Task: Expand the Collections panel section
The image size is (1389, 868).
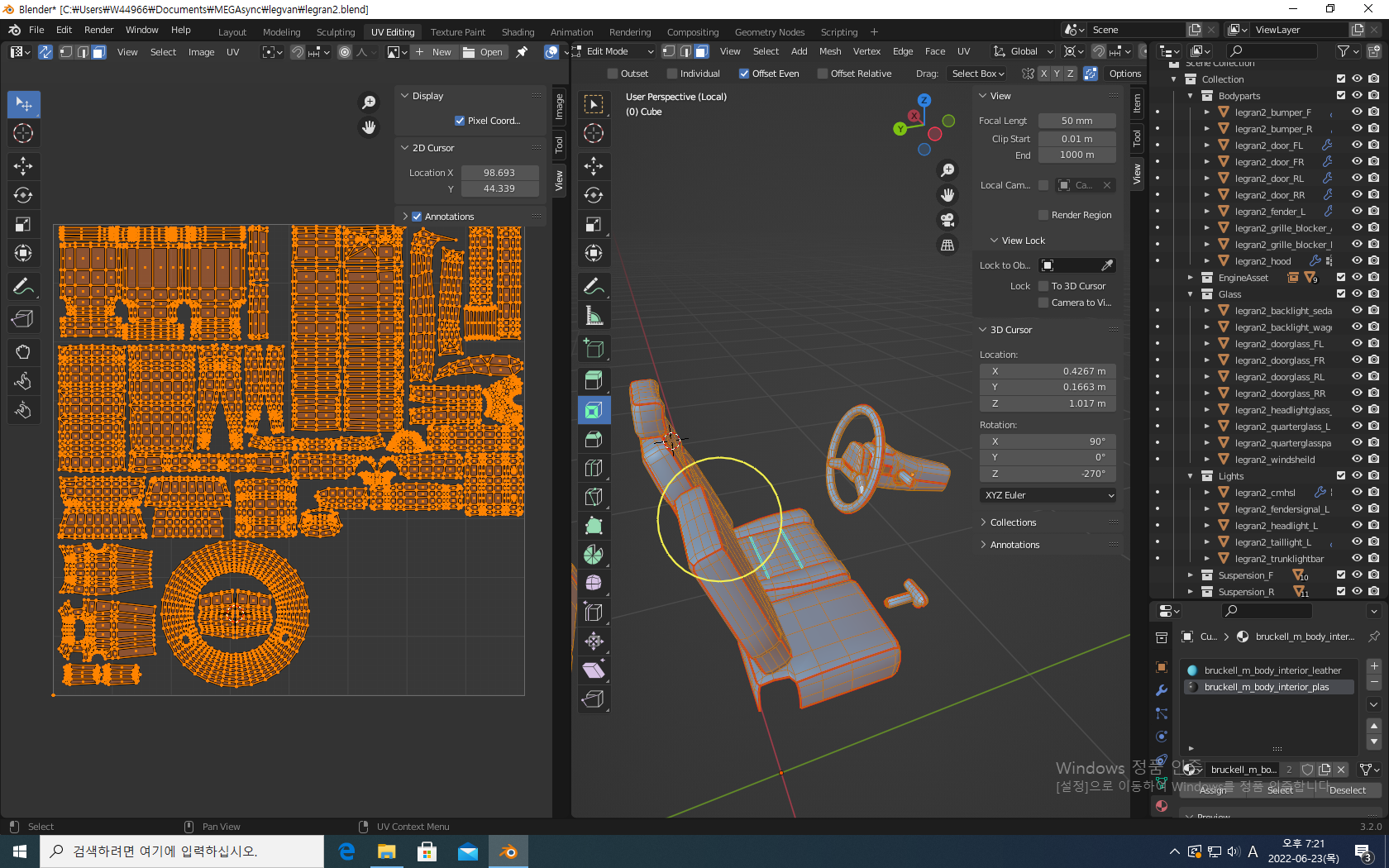Action: 1013,522
